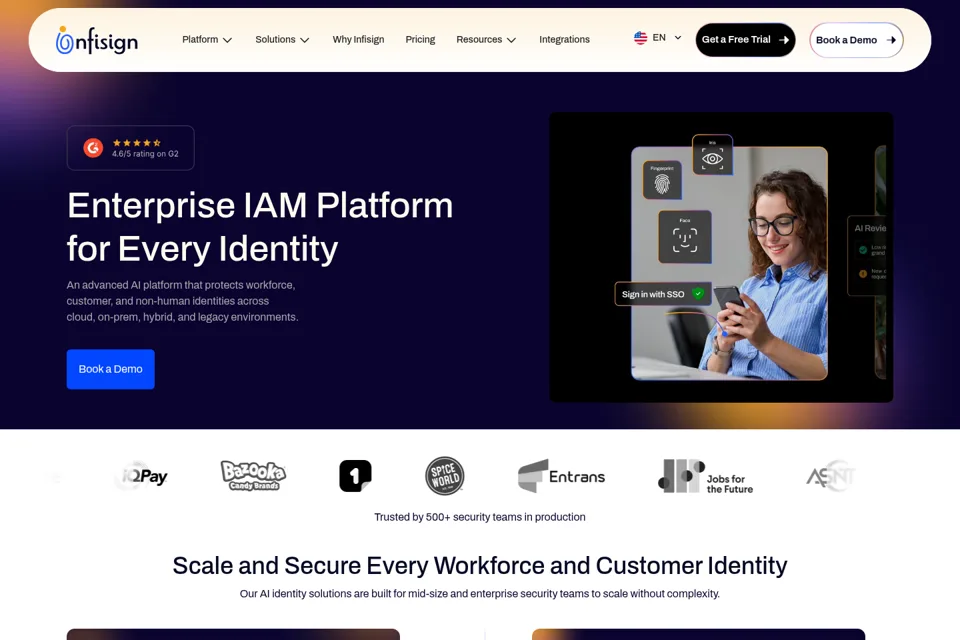Viewport: 960px width, 640px height.
Task: Click the AI Review card at right
Action: (x=867, y=255)
